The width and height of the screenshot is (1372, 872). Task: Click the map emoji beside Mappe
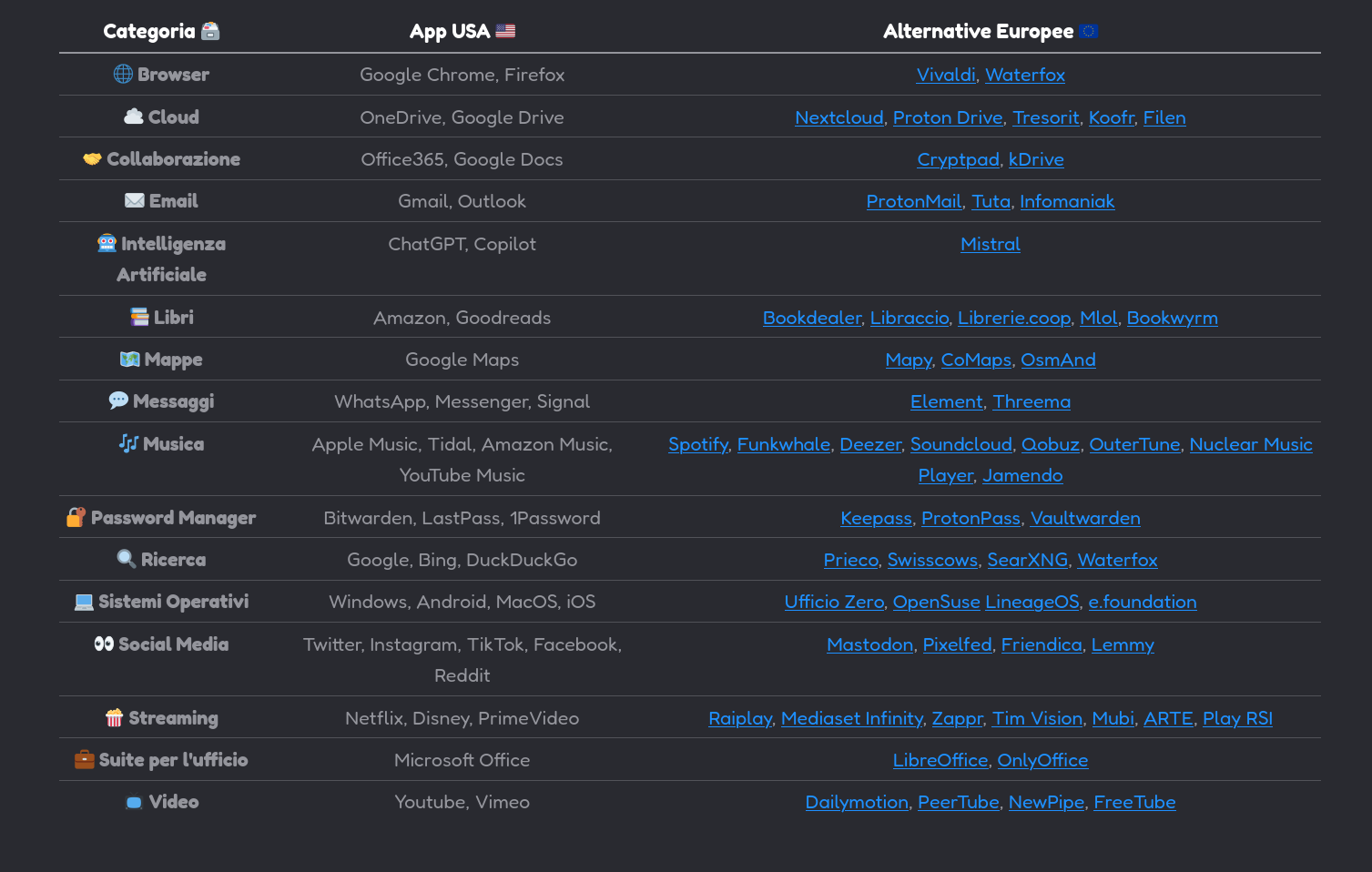click(130, 359)
